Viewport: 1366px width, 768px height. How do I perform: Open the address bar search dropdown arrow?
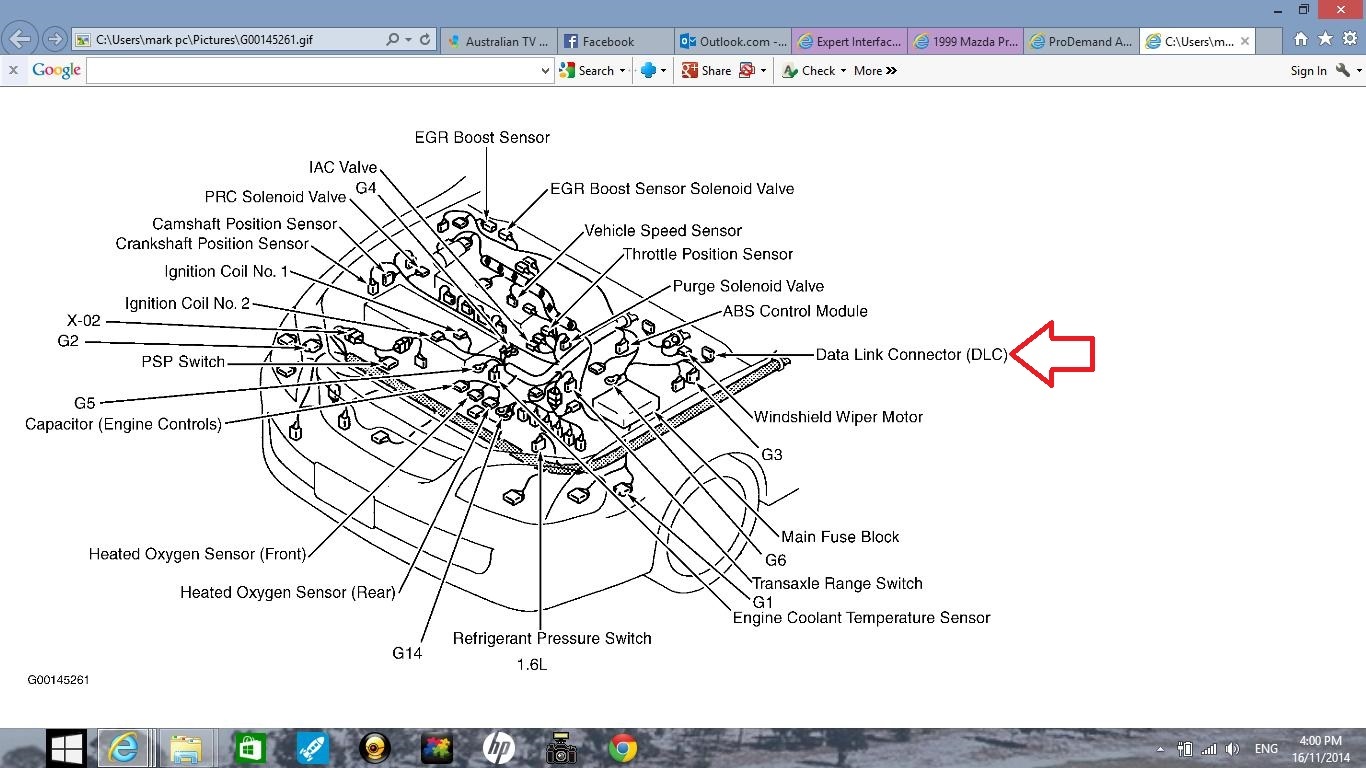point(408,40)
